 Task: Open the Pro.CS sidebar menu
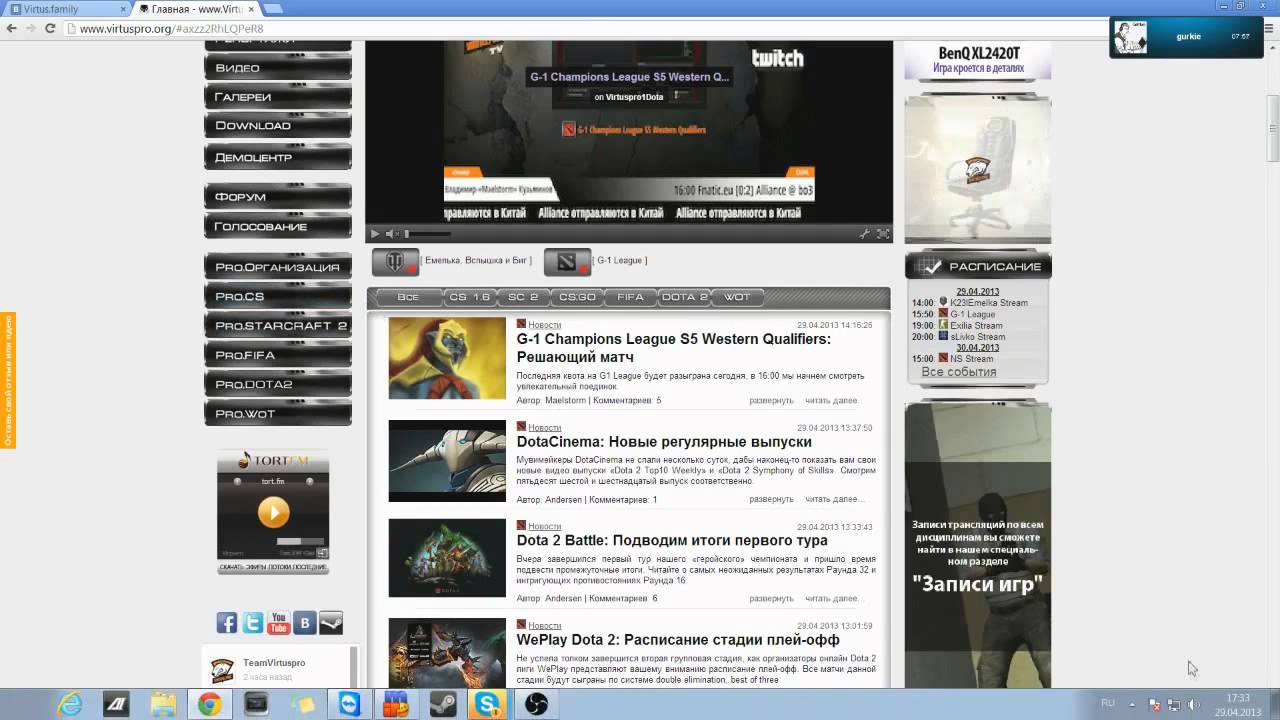coord(278,297)
